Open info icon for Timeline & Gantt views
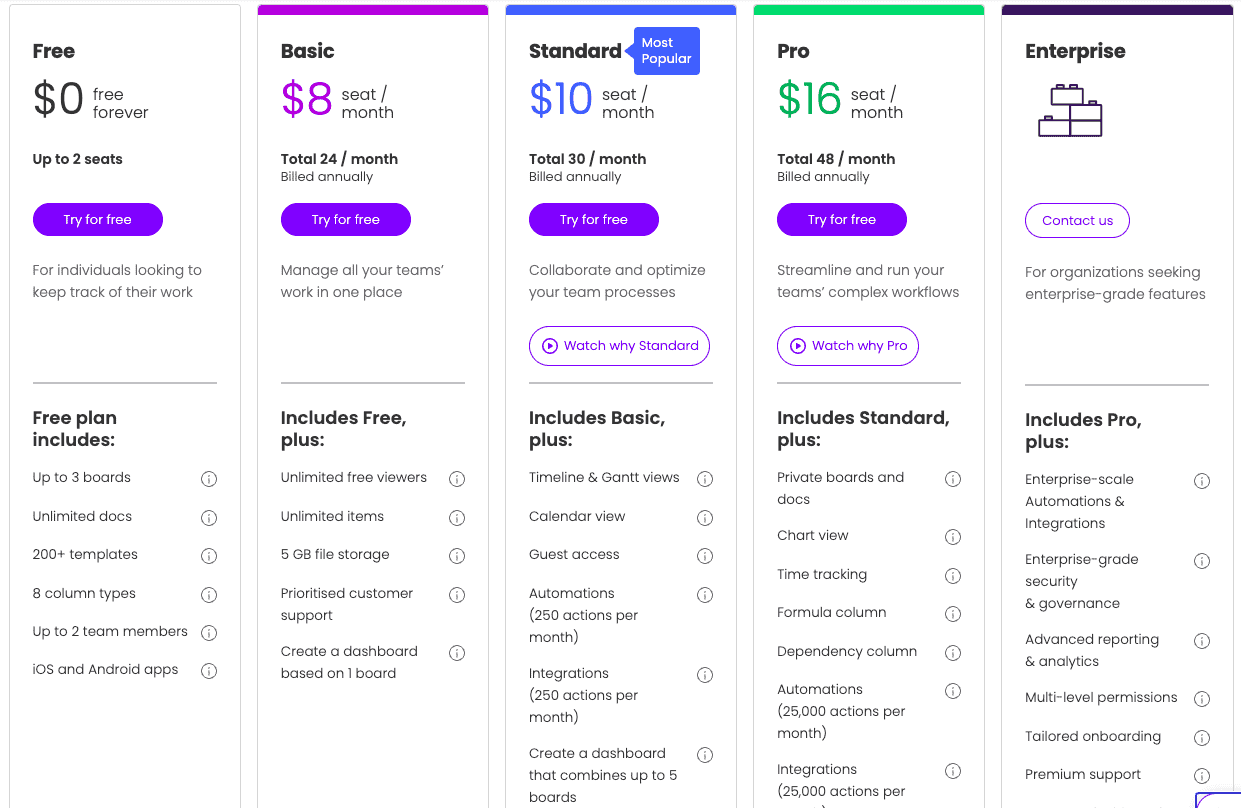The image size is (1241, 808). [705, 479]
